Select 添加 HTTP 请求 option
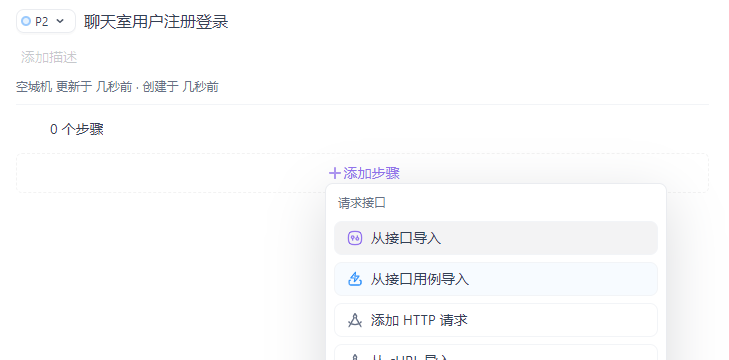Viewport: 729px width, 360px height. (496, 320)
